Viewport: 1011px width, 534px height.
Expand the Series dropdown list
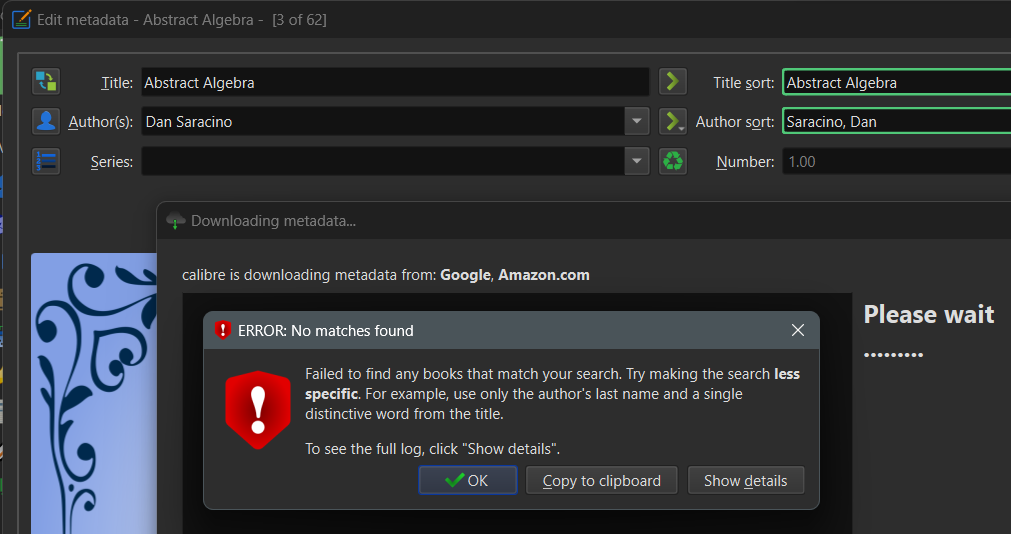click(637, 161)
